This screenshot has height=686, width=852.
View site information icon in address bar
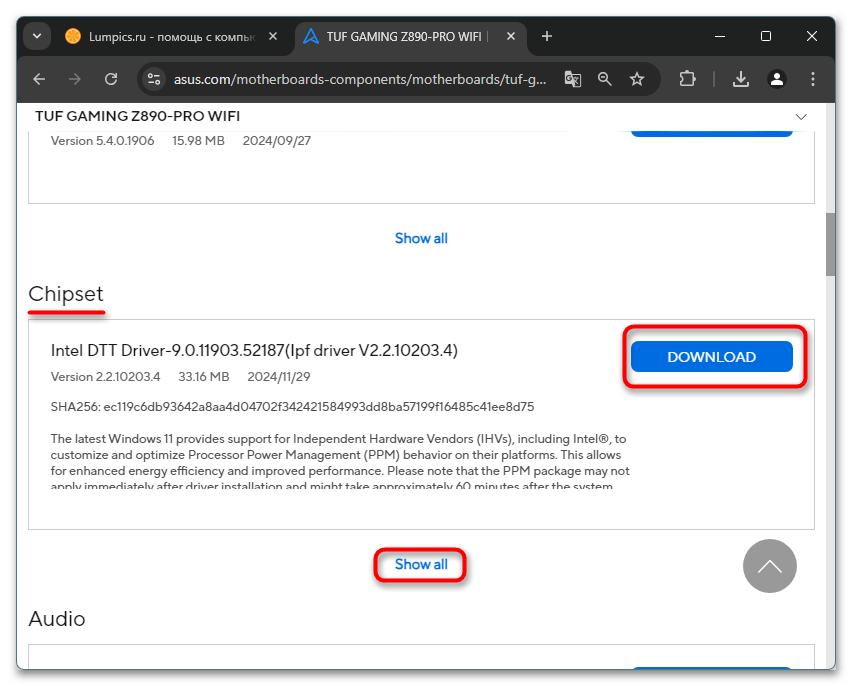[x=154, y=79]
